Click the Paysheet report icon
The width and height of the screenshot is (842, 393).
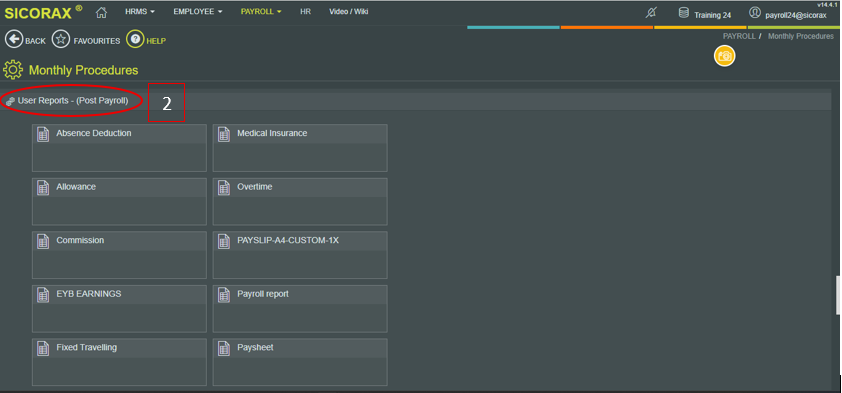224,349
